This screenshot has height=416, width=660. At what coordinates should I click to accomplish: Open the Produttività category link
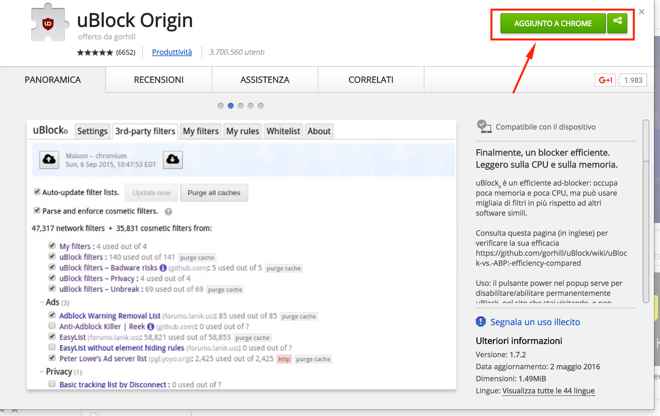[172, 52]
